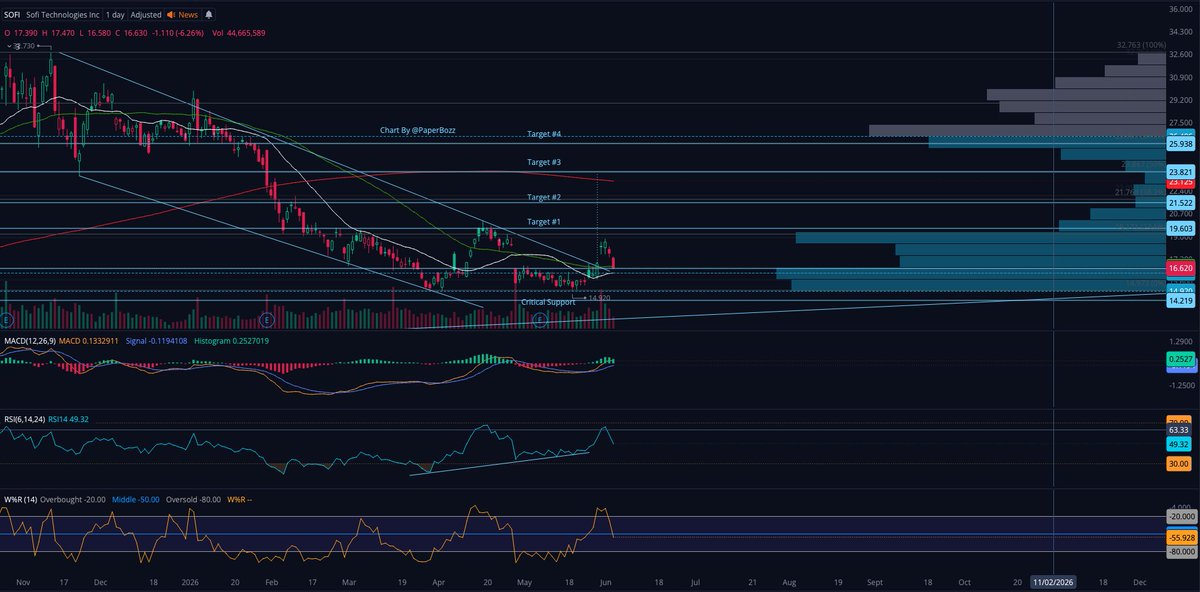Click the RSI 30.00 level tag
The image size is (1200, 592).
point(1181,463)
